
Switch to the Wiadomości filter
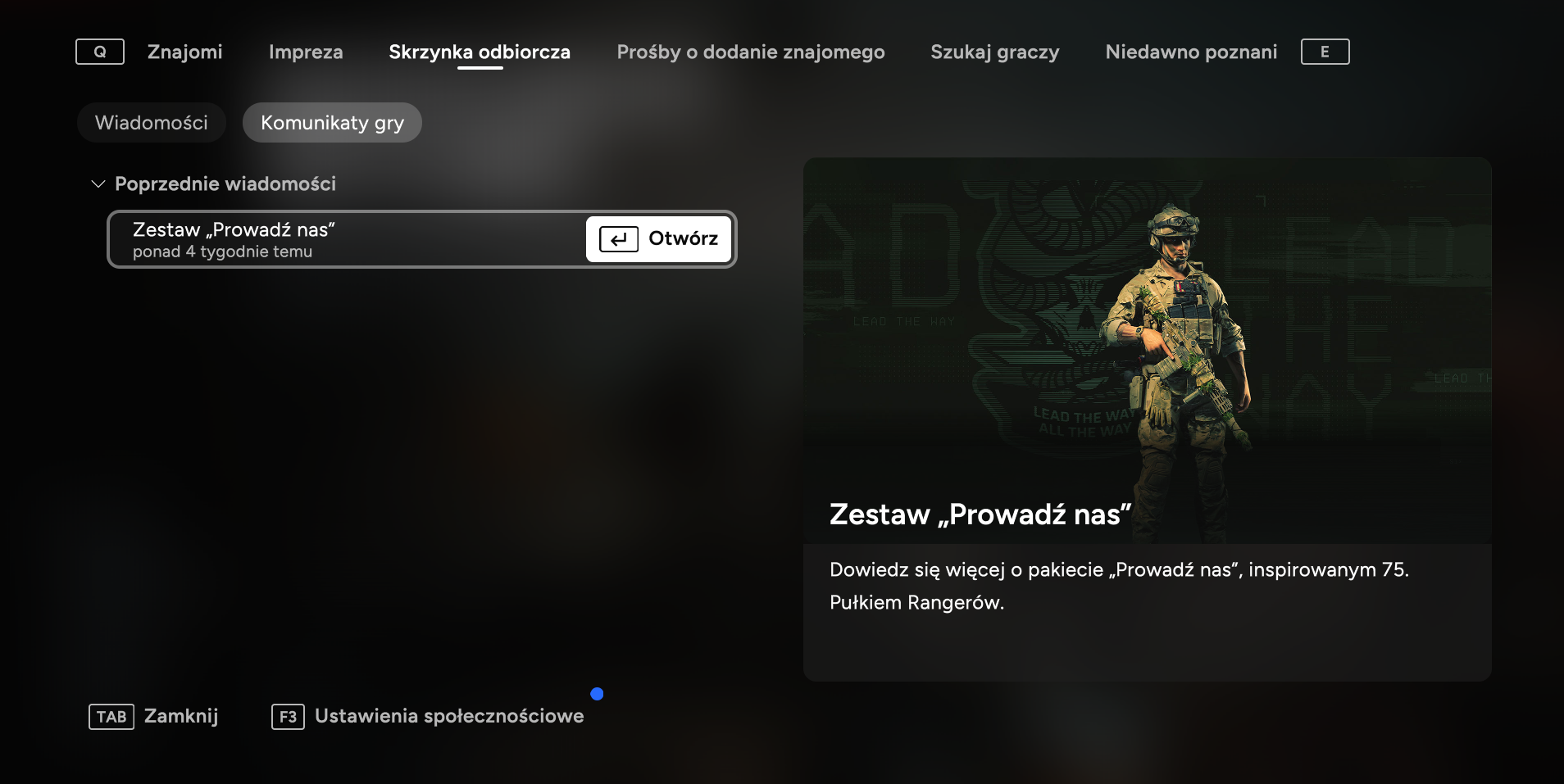tap(152, 123)
